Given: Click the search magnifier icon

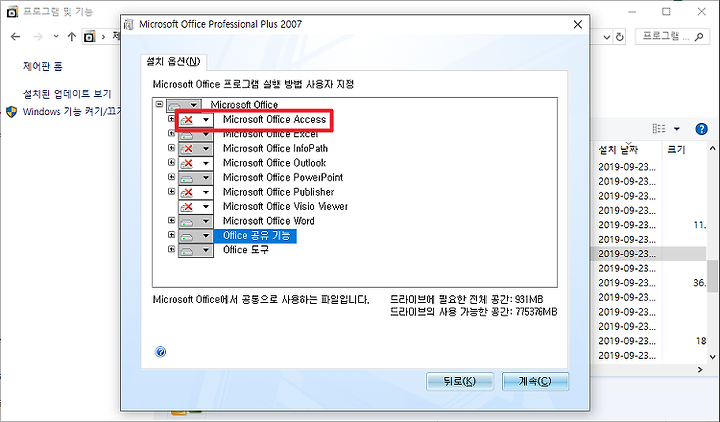Looking at the screenshot, I should pyautogui.click(x=699, y=37).
